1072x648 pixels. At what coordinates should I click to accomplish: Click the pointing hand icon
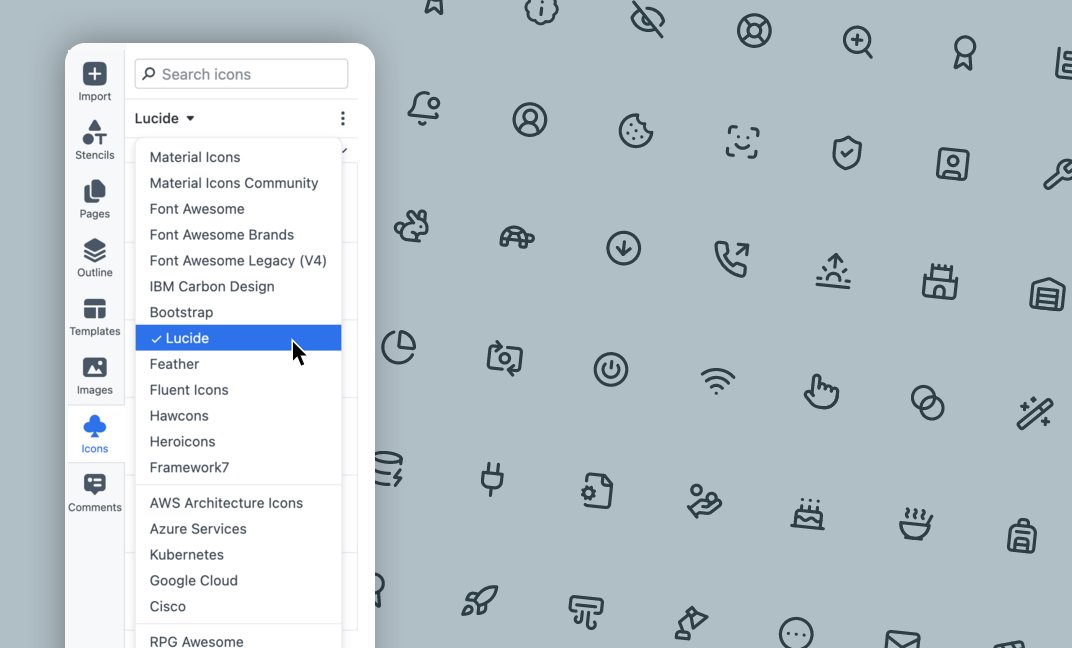821,392
